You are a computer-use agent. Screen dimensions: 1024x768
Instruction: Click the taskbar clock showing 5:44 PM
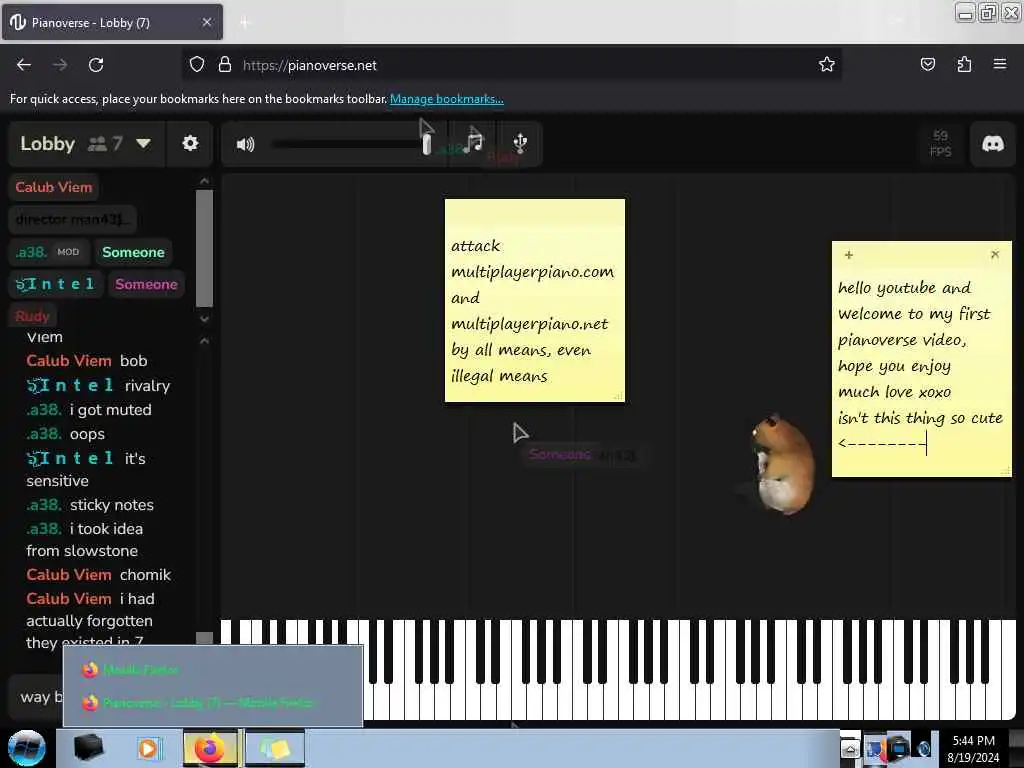pos(973,748)
